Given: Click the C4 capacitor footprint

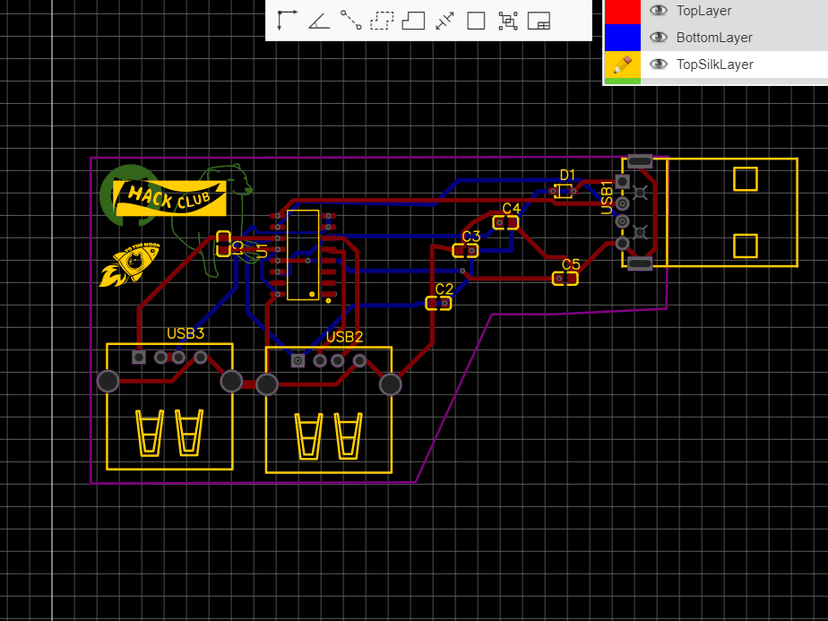Looking at the screenshot, I should (x=505, y=223).
